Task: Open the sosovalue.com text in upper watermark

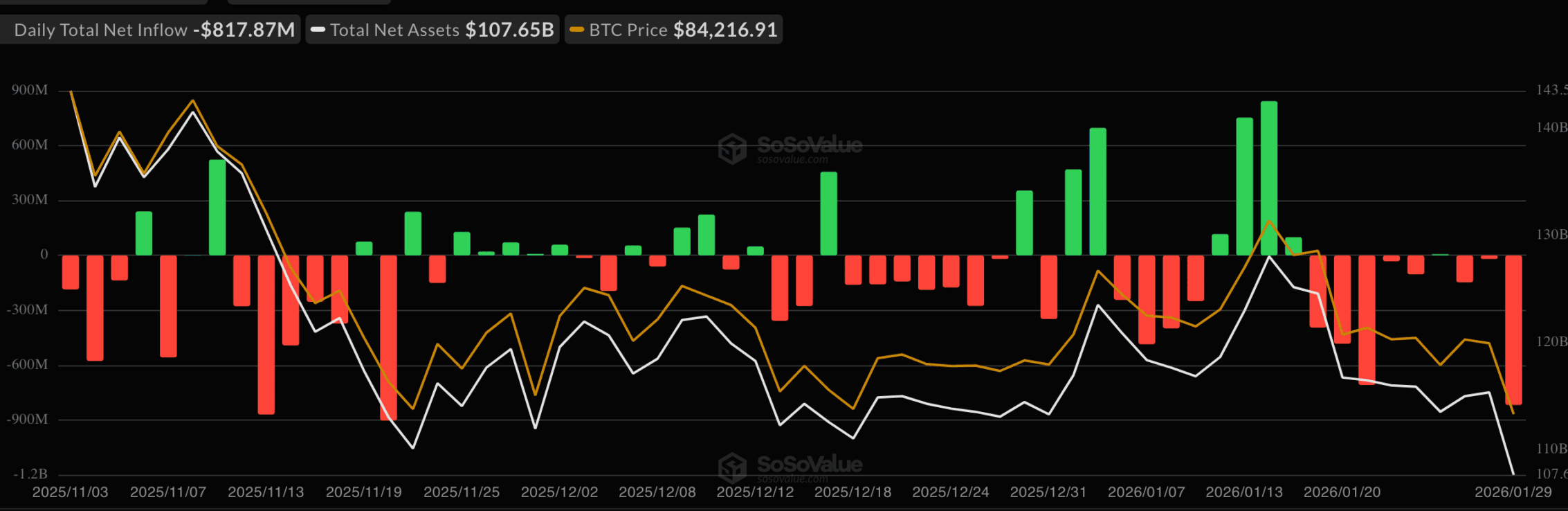Action: click(792, 160)
